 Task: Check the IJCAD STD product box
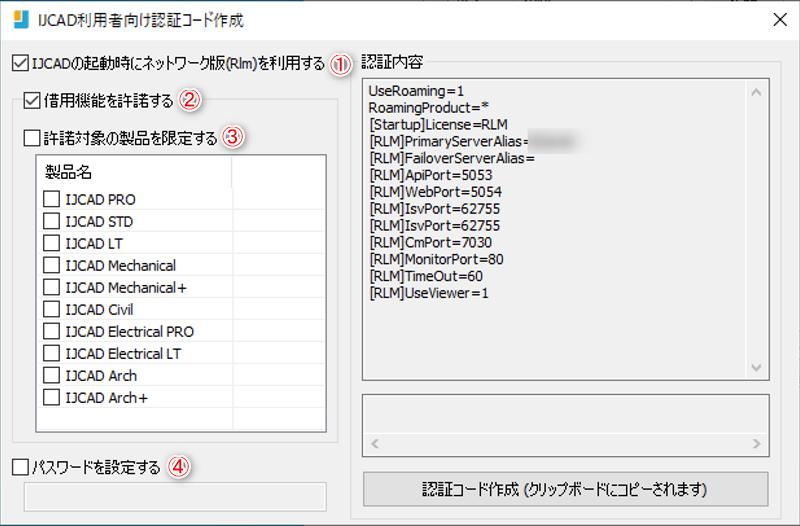(52, 221)
